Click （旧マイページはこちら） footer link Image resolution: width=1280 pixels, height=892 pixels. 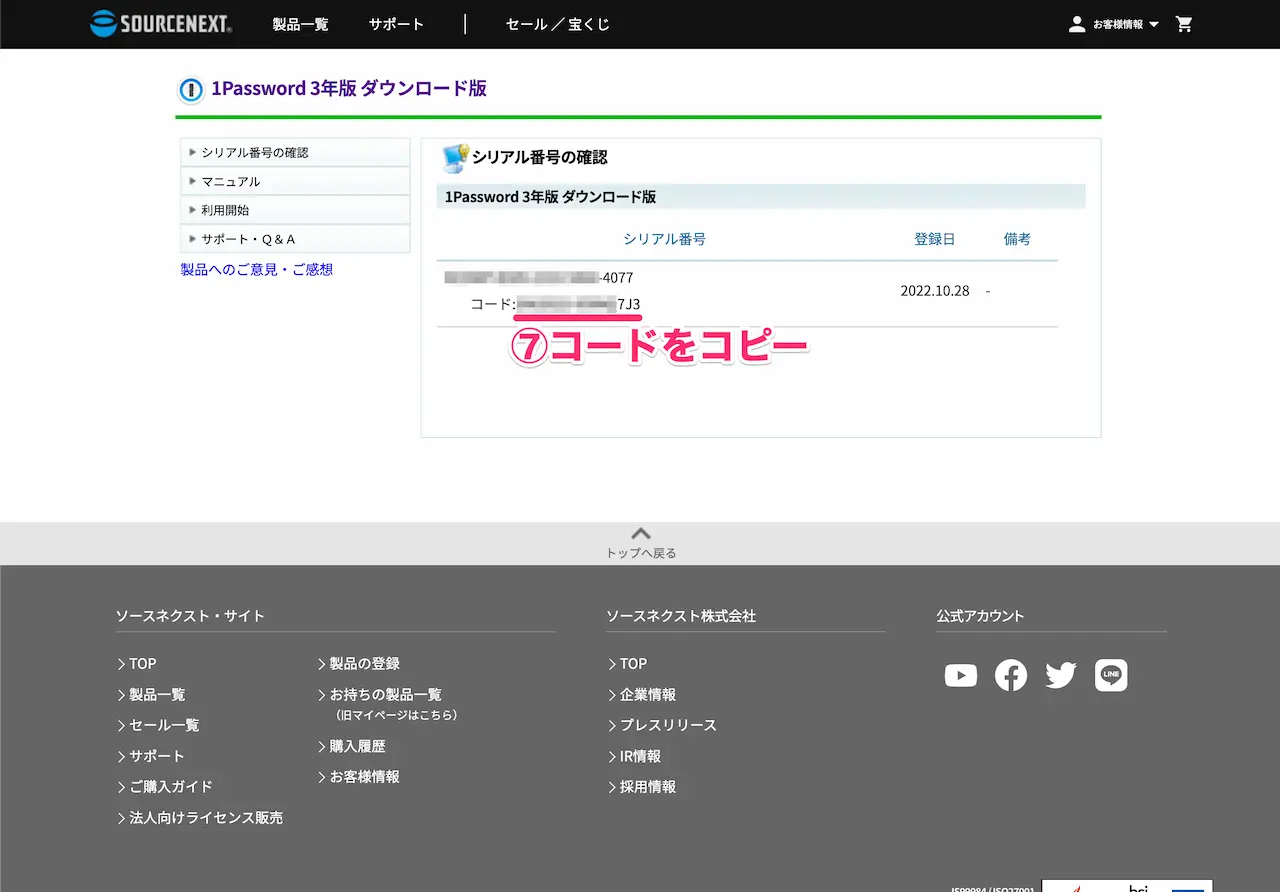[x=396, y=715]
